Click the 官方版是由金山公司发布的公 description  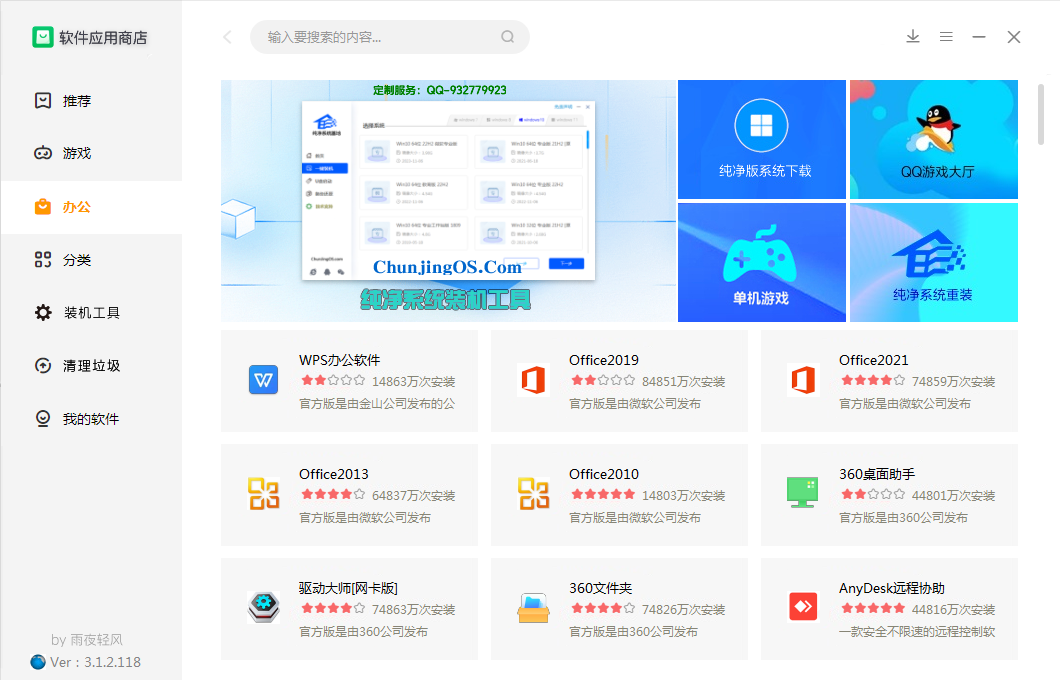[377, 404]
